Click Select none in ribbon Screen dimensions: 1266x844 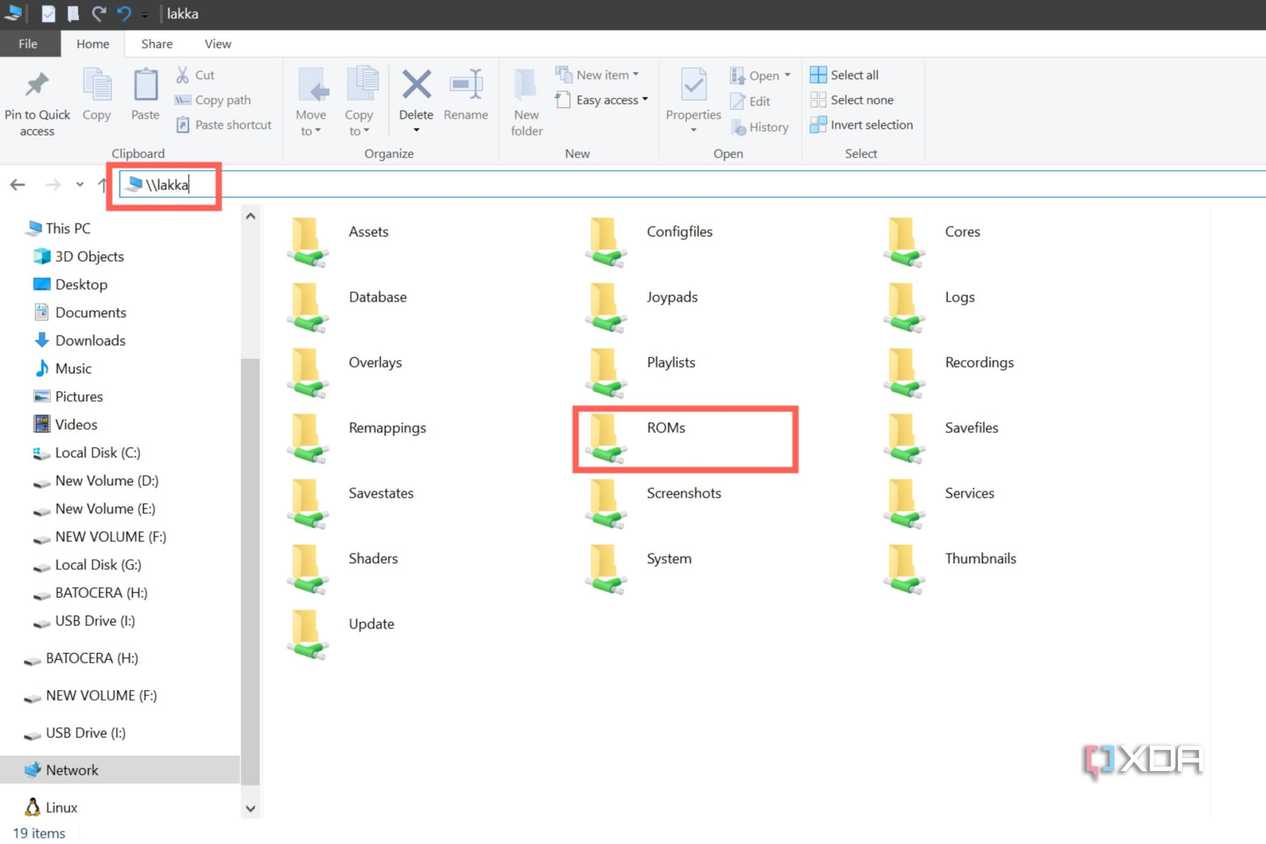[851, 100]
